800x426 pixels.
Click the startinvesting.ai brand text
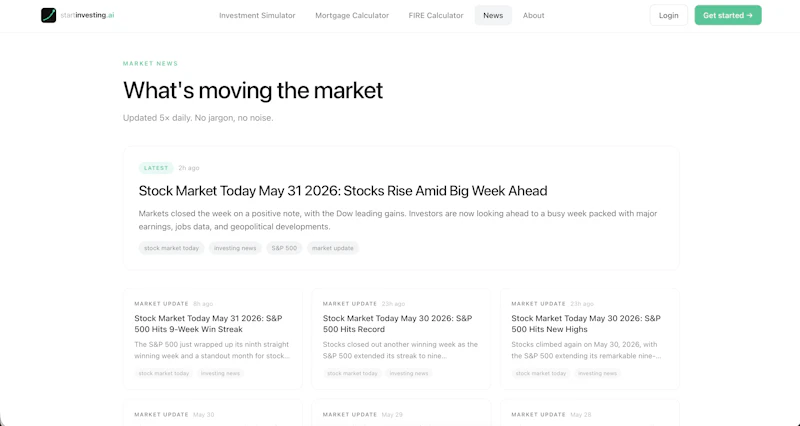(x=87, y=15)
